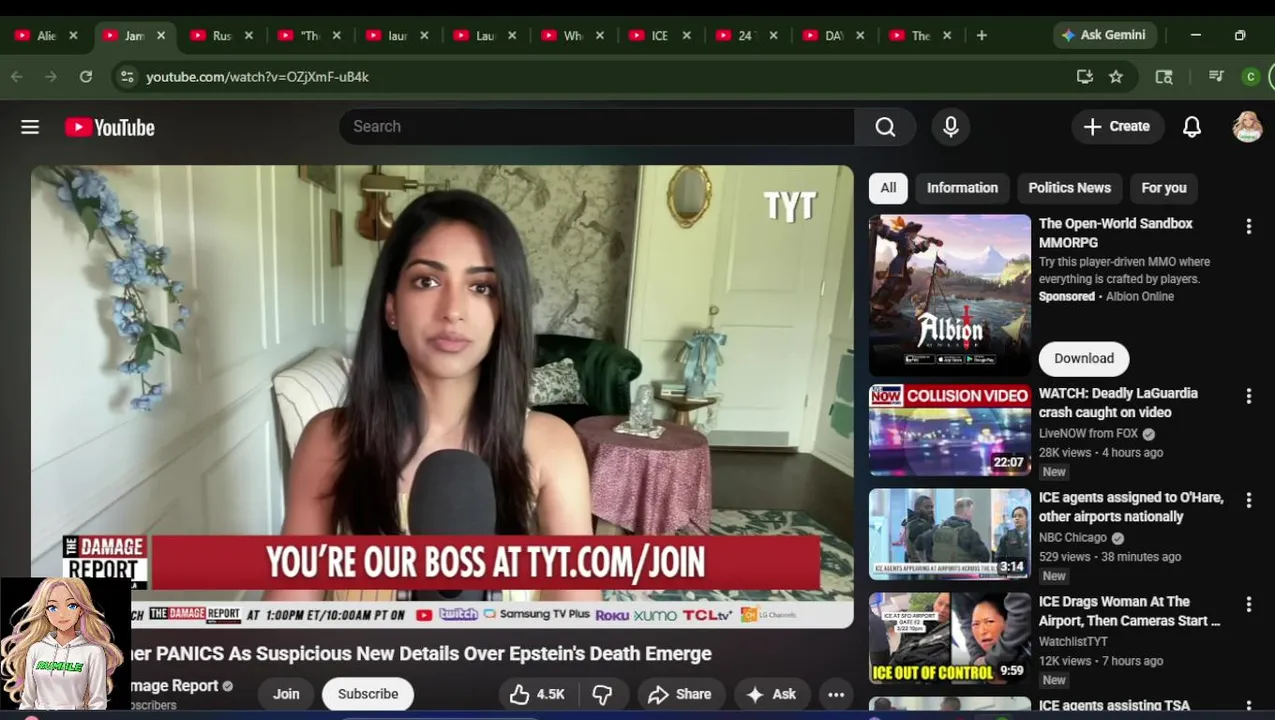Open menu for ICE O'Hare video
The image size is (1275, 720).
coord(1248,500)
